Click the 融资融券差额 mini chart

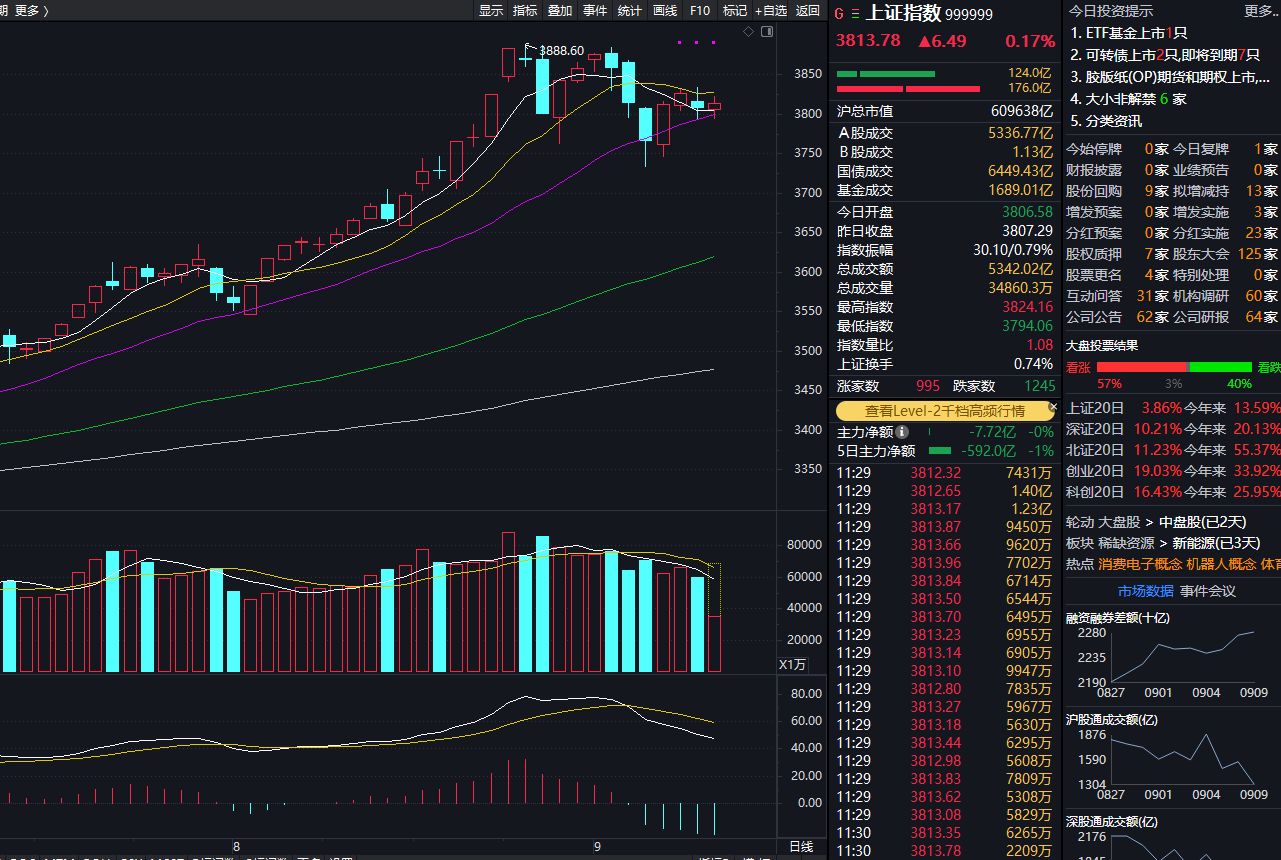1182,656
